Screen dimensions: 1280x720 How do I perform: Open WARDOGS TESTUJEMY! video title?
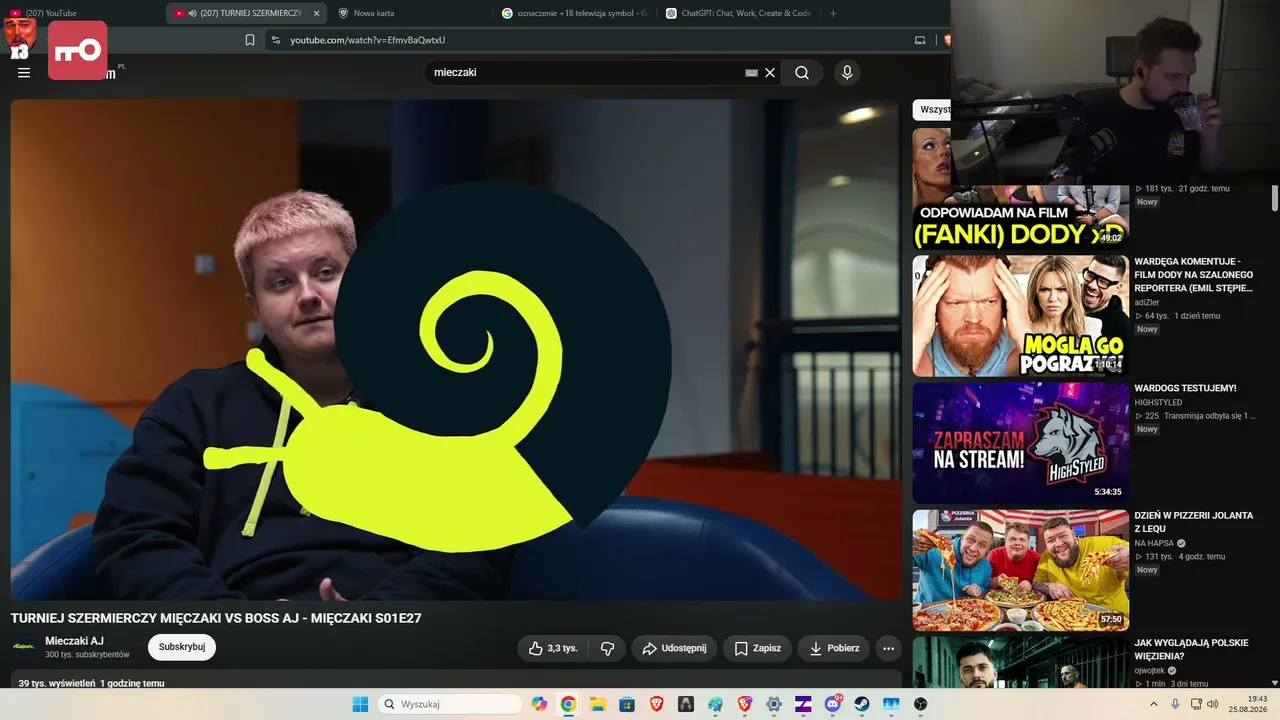(1185, 388)
